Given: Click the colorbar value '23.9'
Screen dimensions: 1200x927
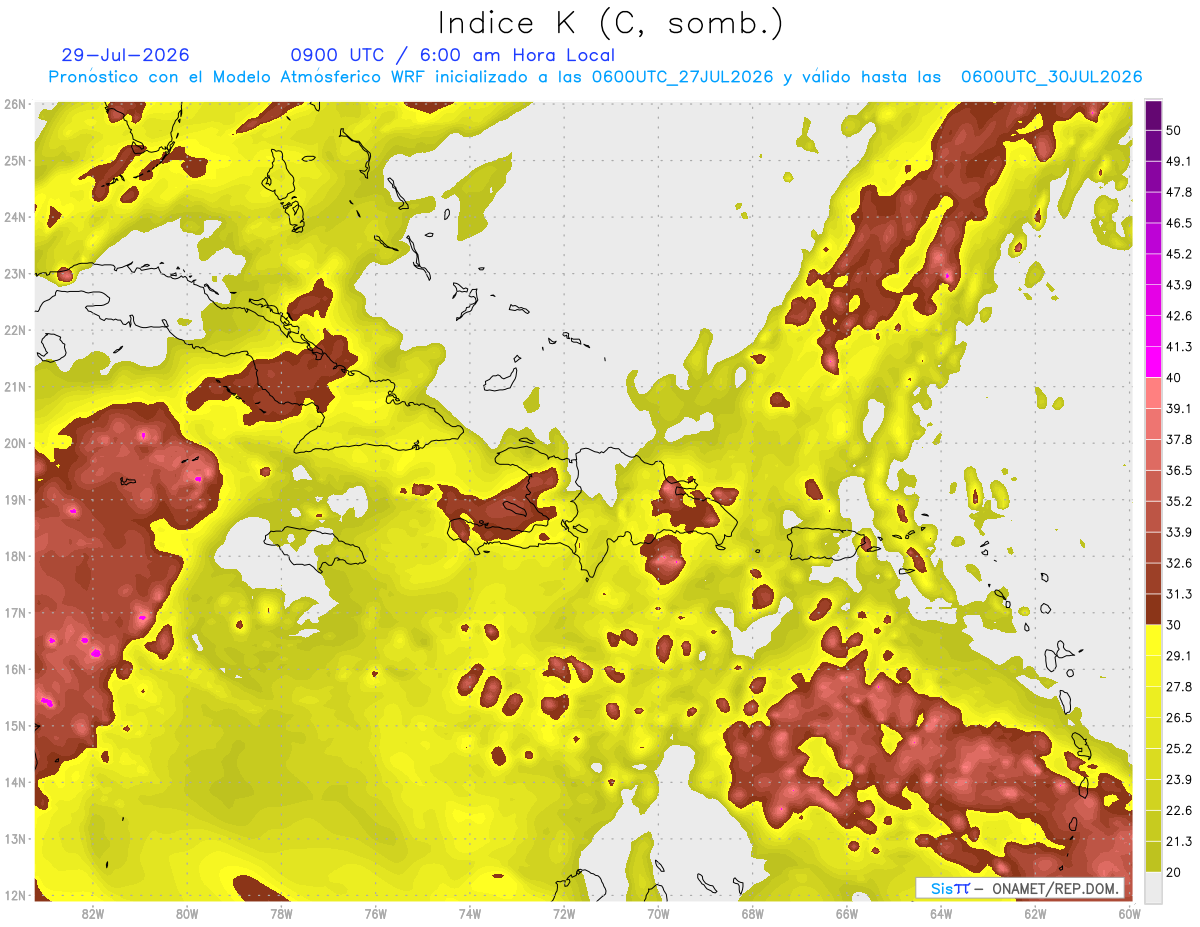Looking at the screenshot, I should (x=1178, y=779).
